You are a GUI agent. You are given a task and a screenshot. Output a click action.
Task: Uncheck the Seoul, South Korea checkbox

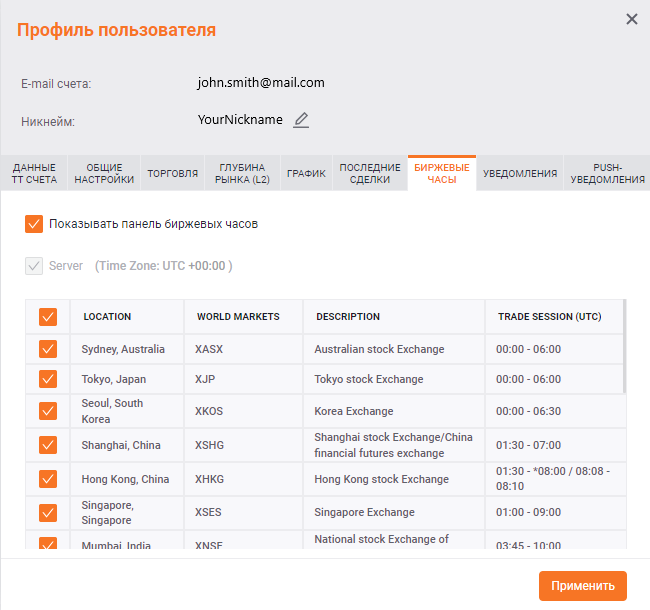[x=48, y=411]
